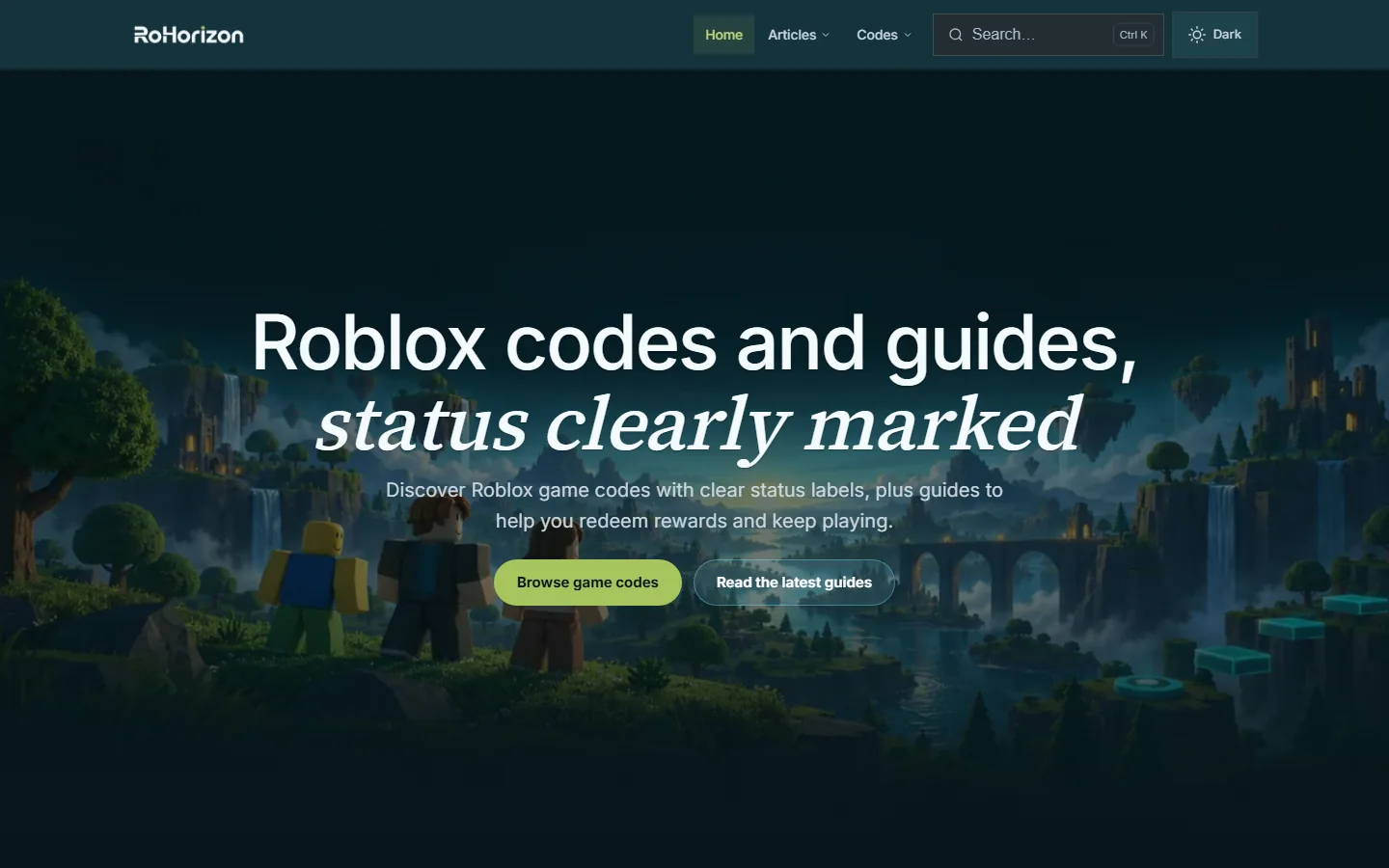Image resolution: width=1389 pixels, height=868 pixels.
Task: Focus the Search input field
Action: (1048, 35)
